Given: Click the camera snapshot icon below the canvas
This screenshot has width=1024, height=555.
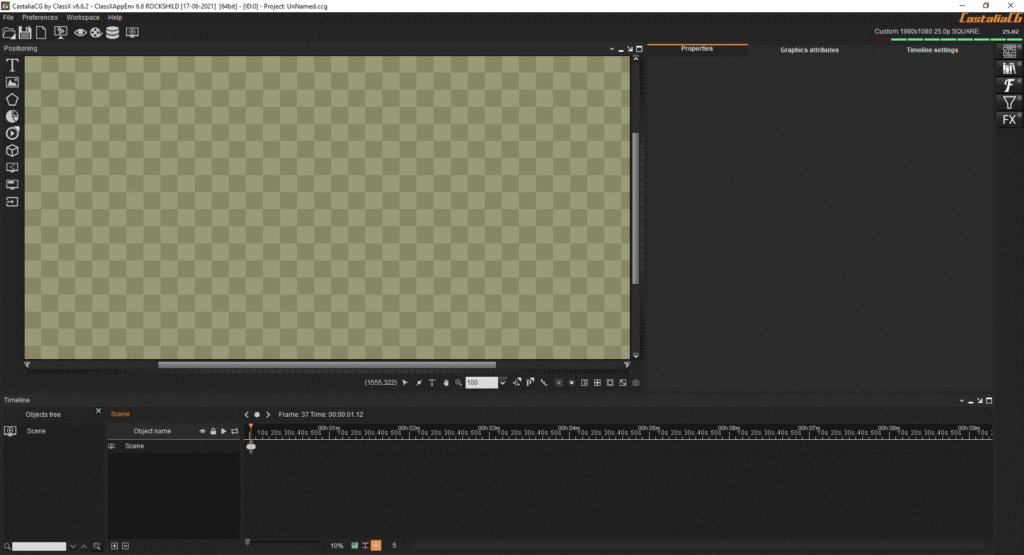Looking at the screenshot, I should 635,383.
